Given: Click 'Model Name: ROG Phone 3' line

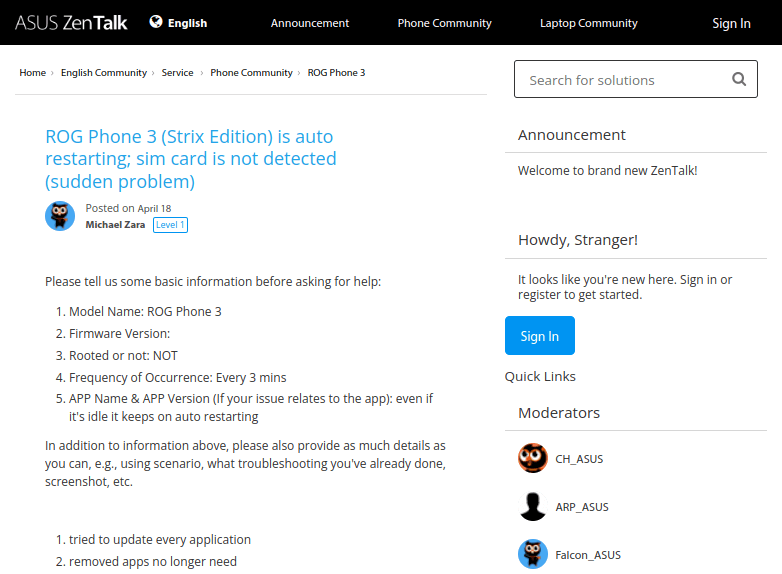Looking at the screenshot, I should (145, 312).
